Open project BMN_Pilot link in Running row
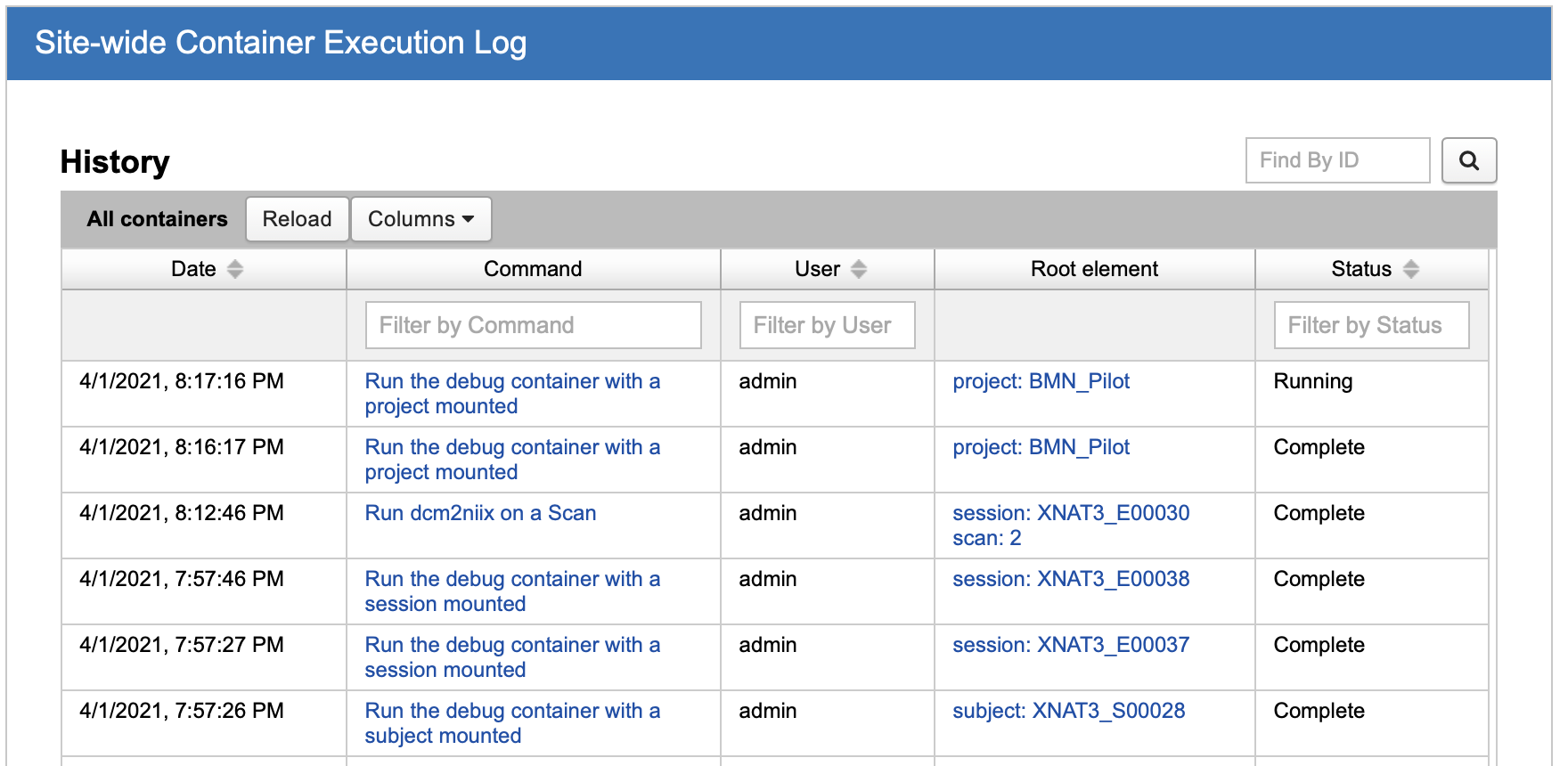Image resolution: width=1568 pixels, height=766 pixels. click(x=1041, y=381)
